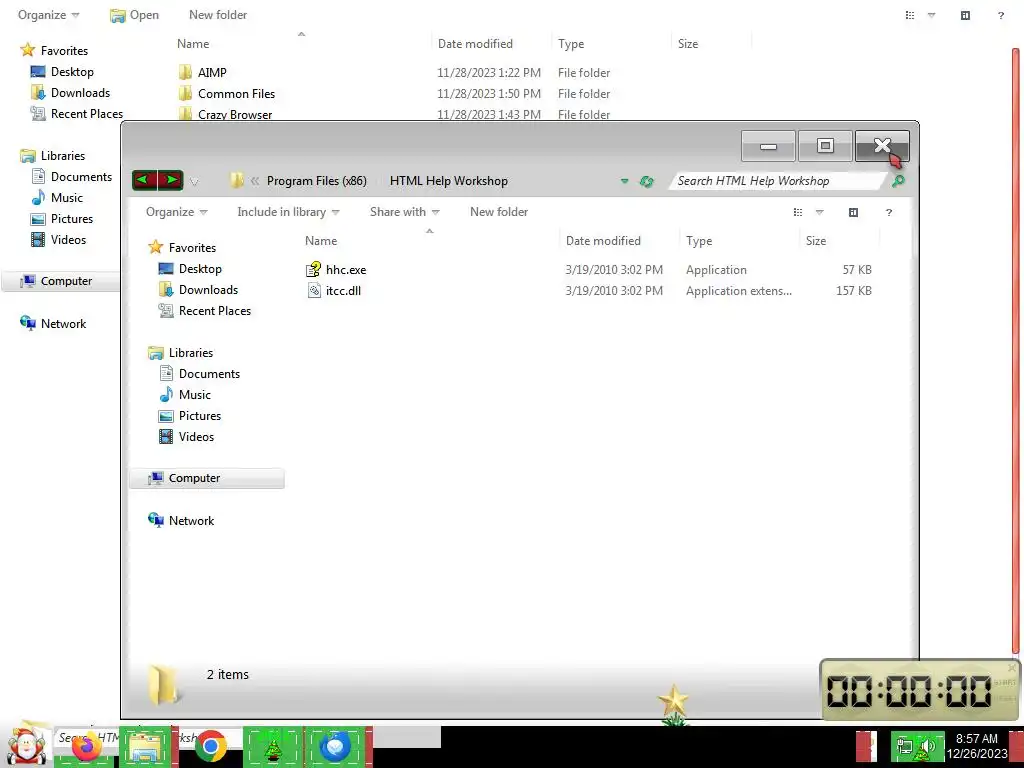Image resolution: width=1024 pixels, height=768 pixels.
Task: Open Recent Places in front window sidebar
Action: click(x=215, y=311)
